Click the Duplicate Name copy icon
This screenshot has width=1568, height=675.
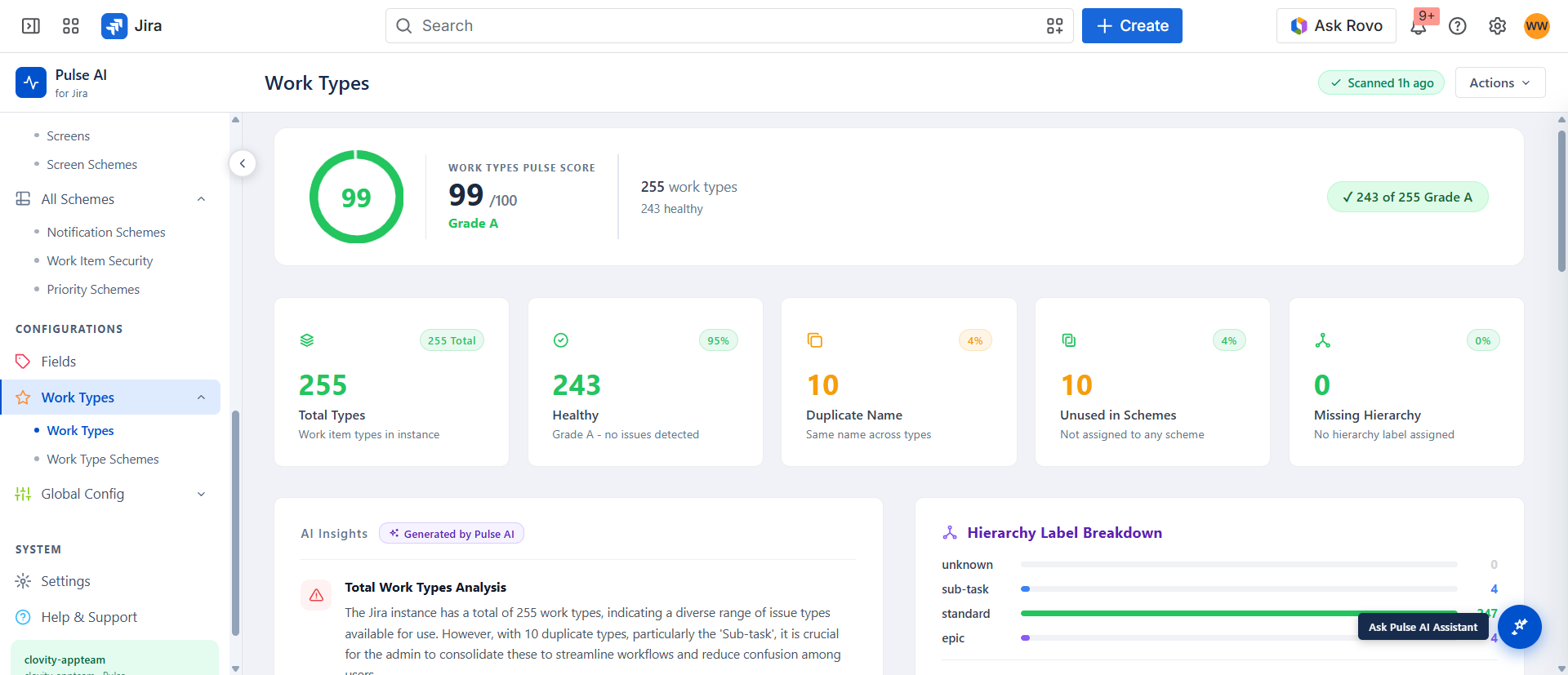[815, 340]
